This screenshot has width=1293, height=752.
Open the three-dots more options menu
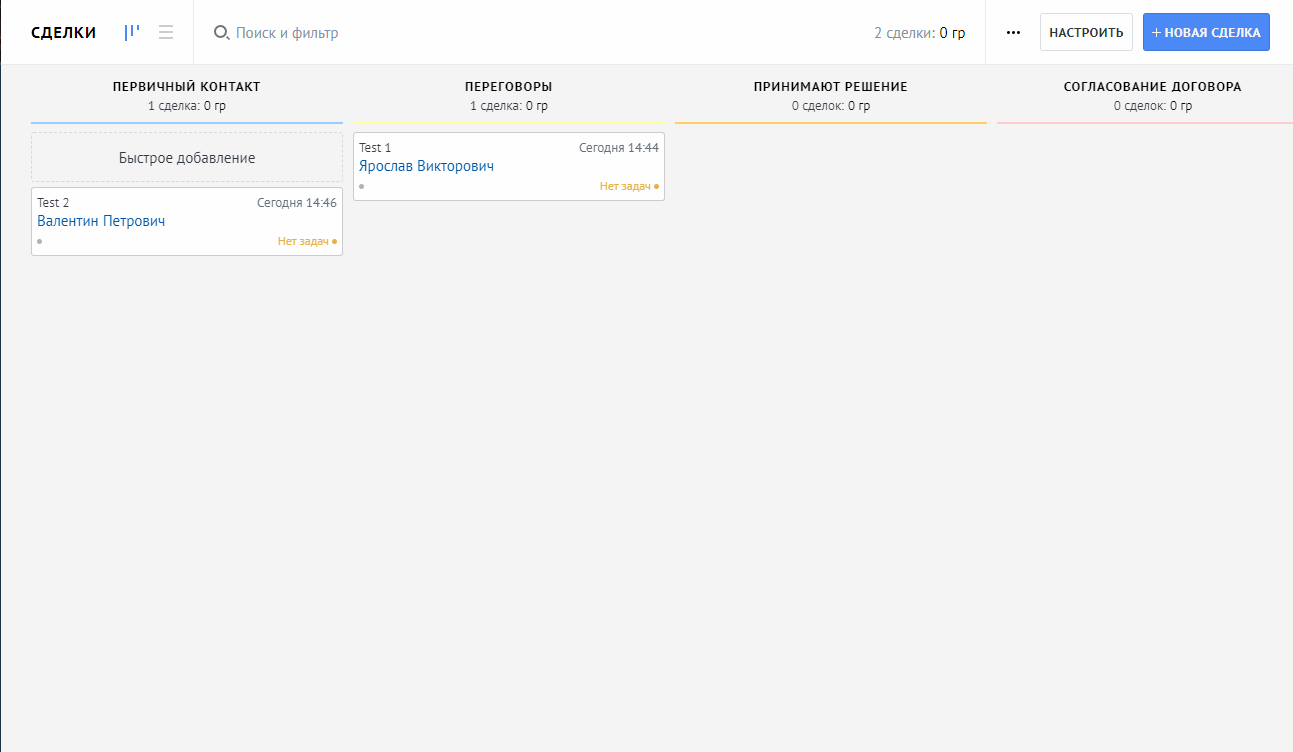coord(1013,32)
